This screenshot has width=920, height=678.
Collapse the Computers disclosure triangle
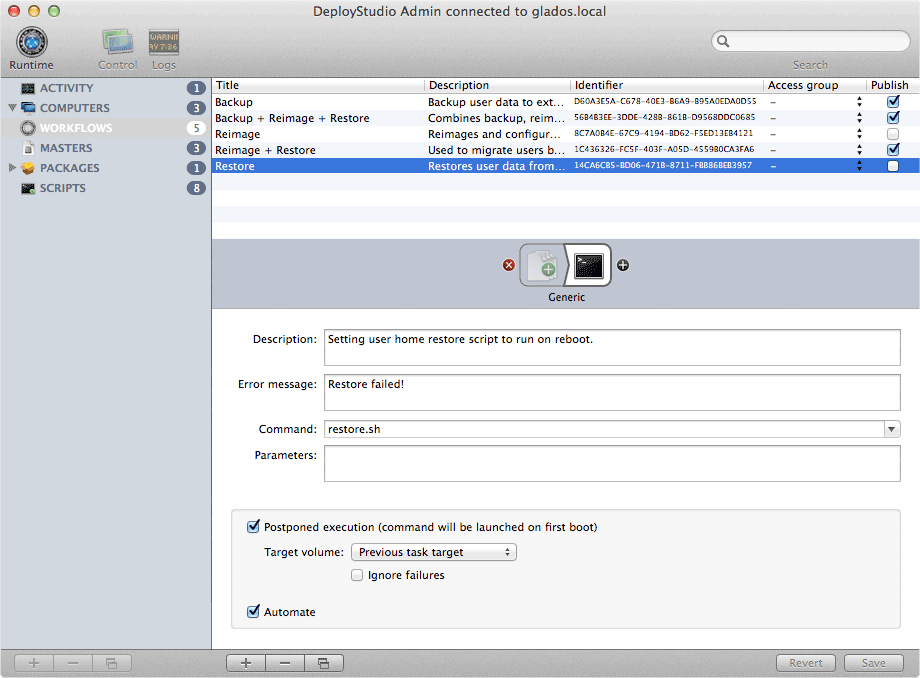pyautogui.click(x=13, y=108)
